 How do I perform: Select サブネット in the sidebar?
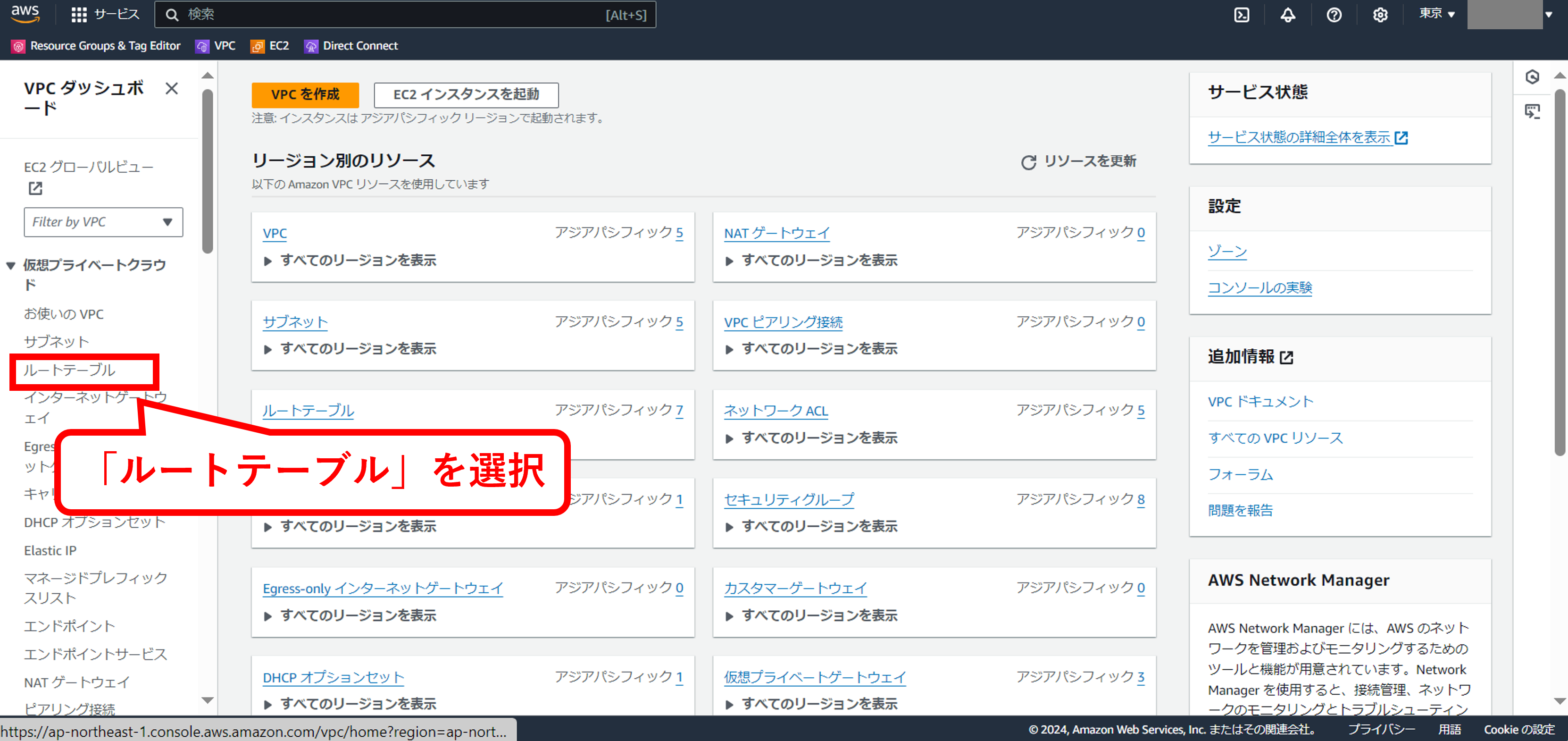tap(57, 342)
